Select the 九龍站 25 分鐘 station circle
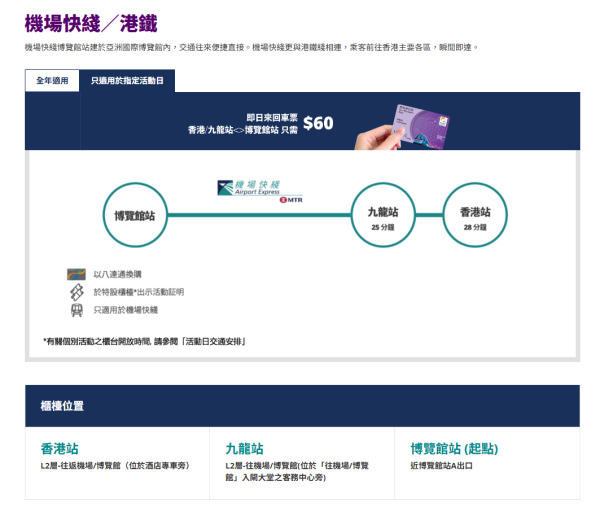This screenshot has width=600, height=516. [x=383, y=215]
